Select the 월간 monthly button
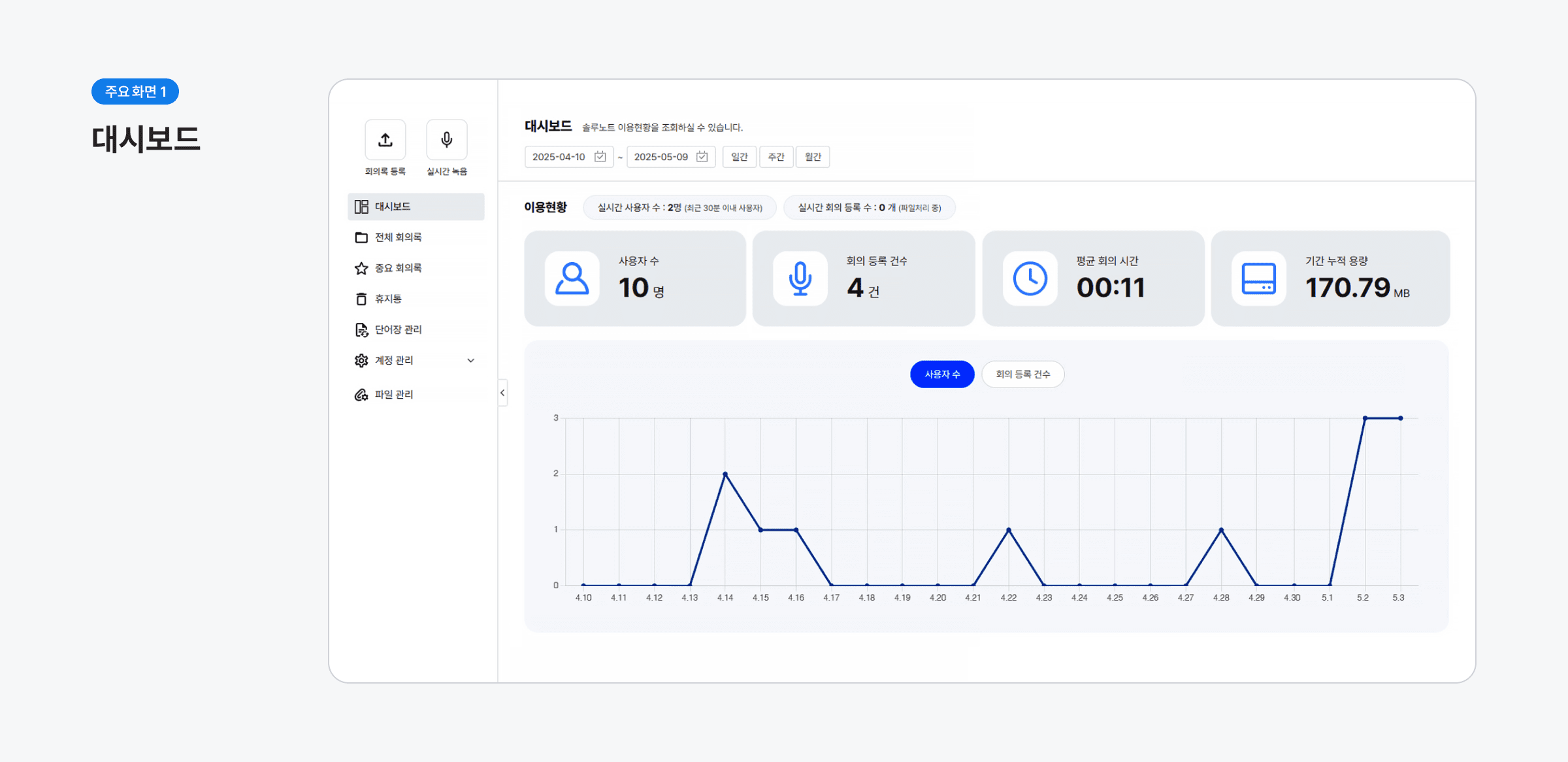This screenshot has height=762, width=1568. (812, 157)
